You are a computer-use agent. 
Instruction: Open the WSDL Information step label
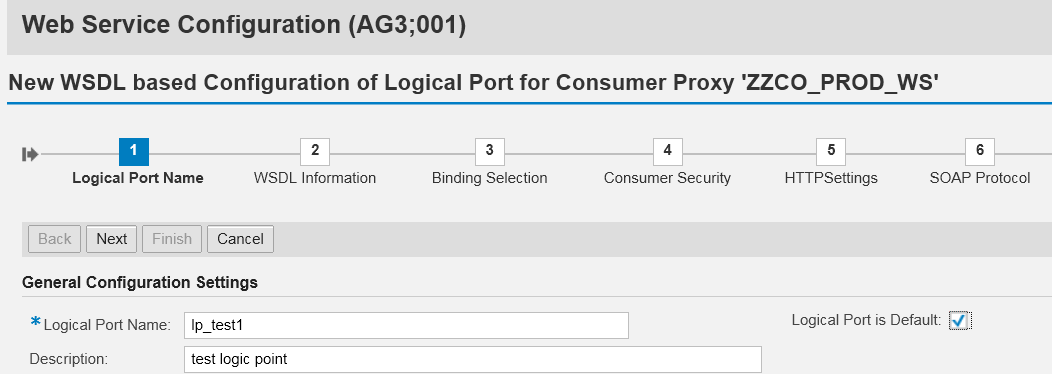point(315,178)
